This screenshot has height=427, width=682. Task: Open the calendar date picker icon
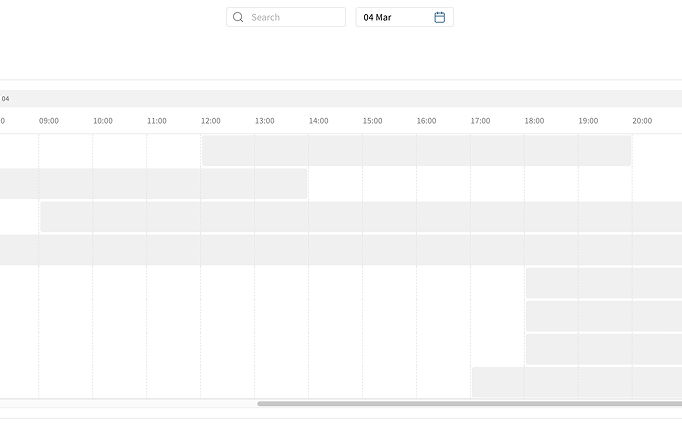tap(440, 17)
